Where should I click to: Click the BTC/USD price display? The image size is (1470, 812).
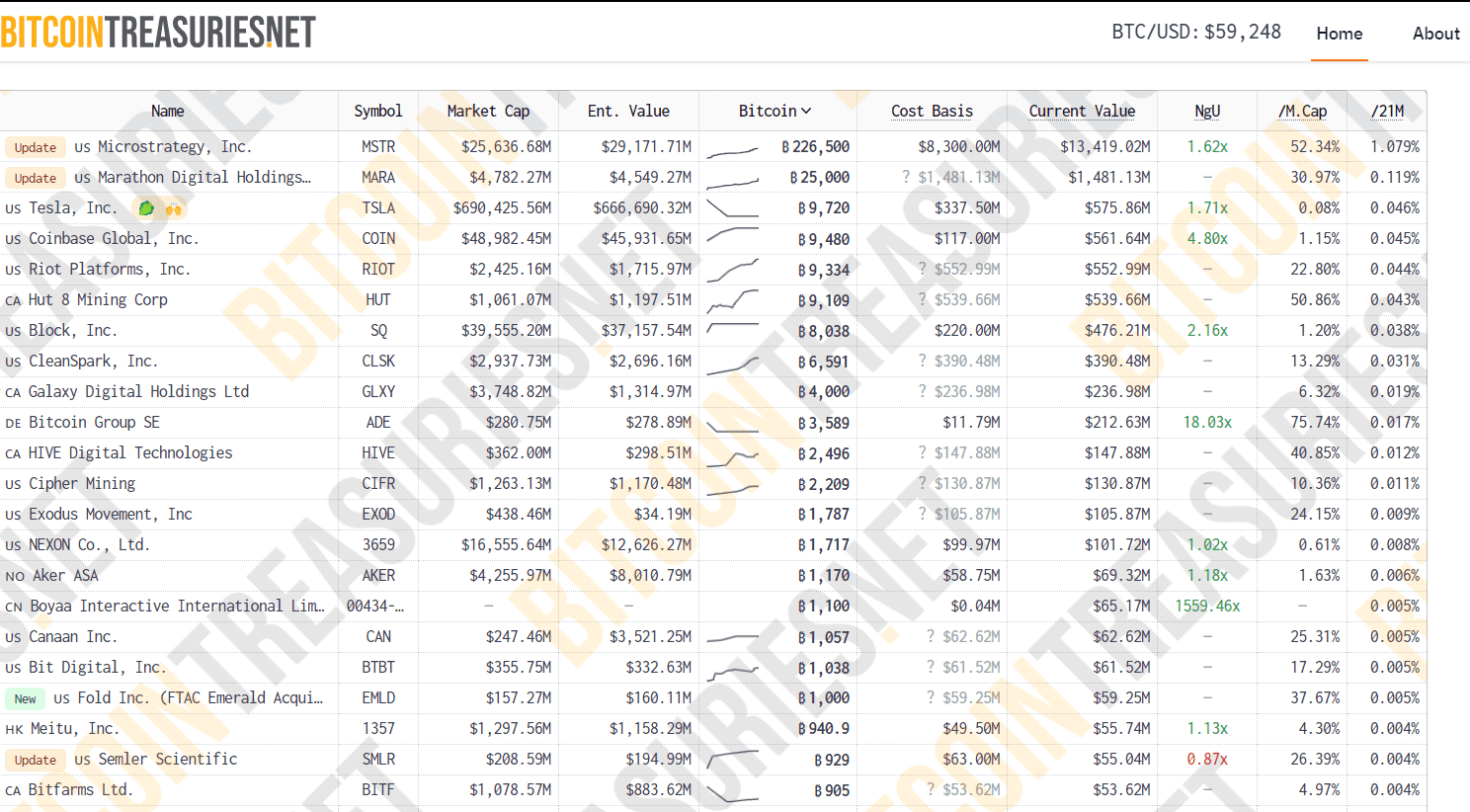pyautogui.click(x=1196, y=32)
